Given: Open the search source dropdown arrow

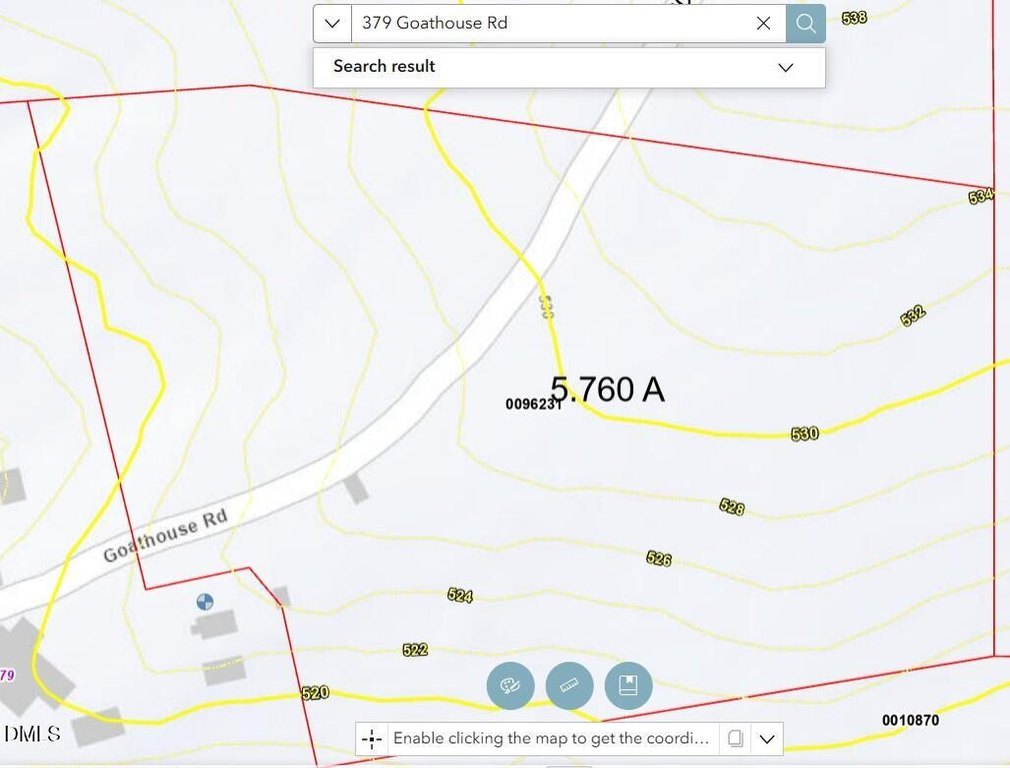Looking at the screenshot, I should pyautogui.click(x=333, y=23).
